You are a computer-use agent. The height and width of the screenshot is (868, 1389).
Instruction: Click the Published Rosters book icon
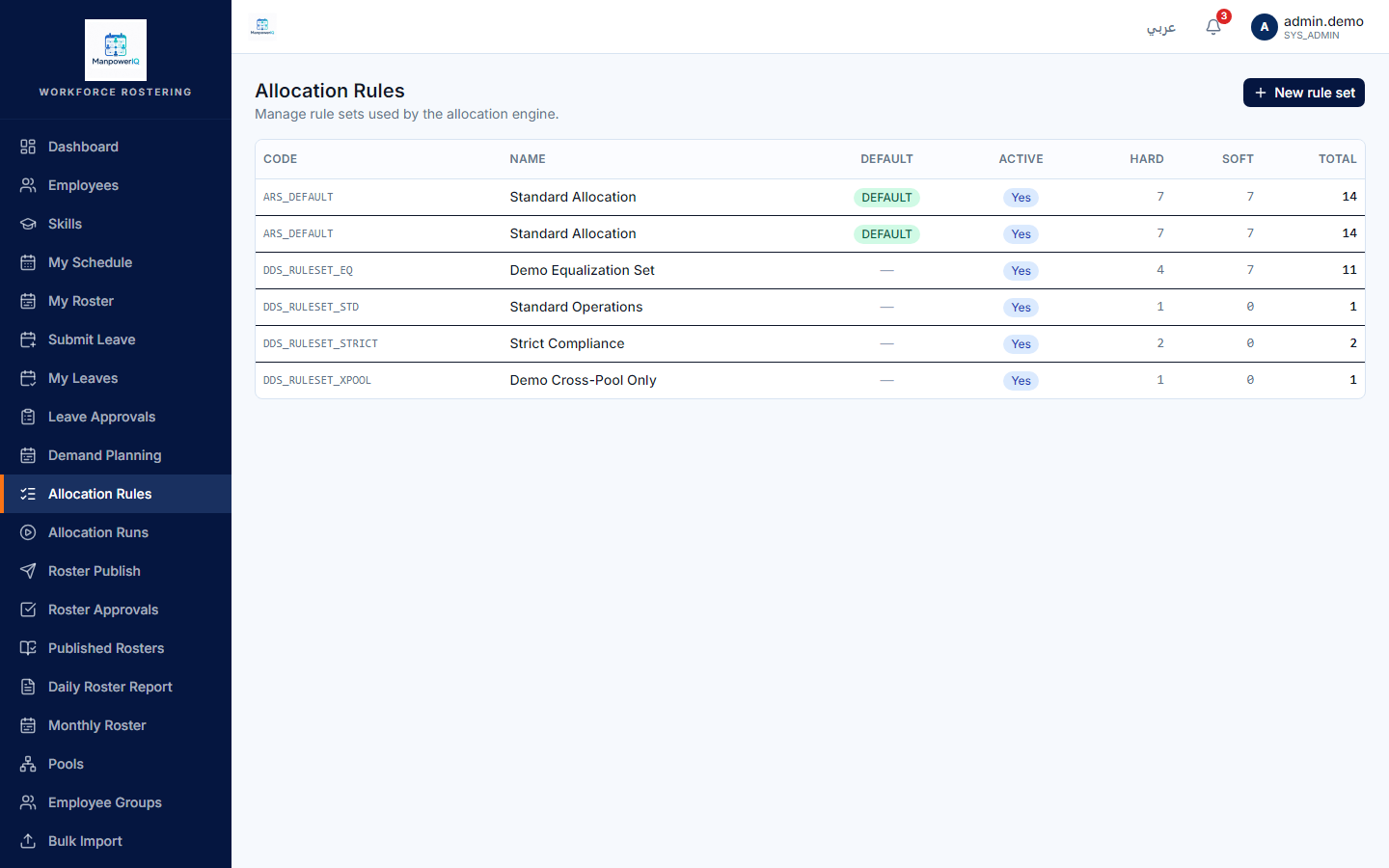28,648
